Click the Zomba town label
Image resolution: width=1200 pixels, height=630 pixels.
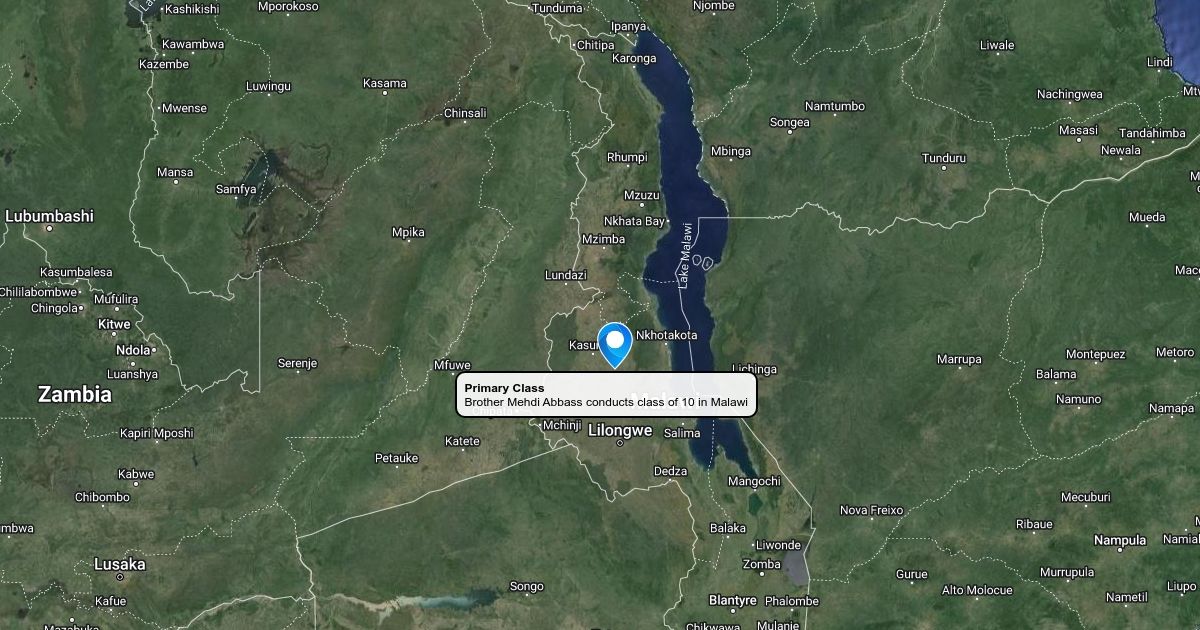[x=762, y=564]
